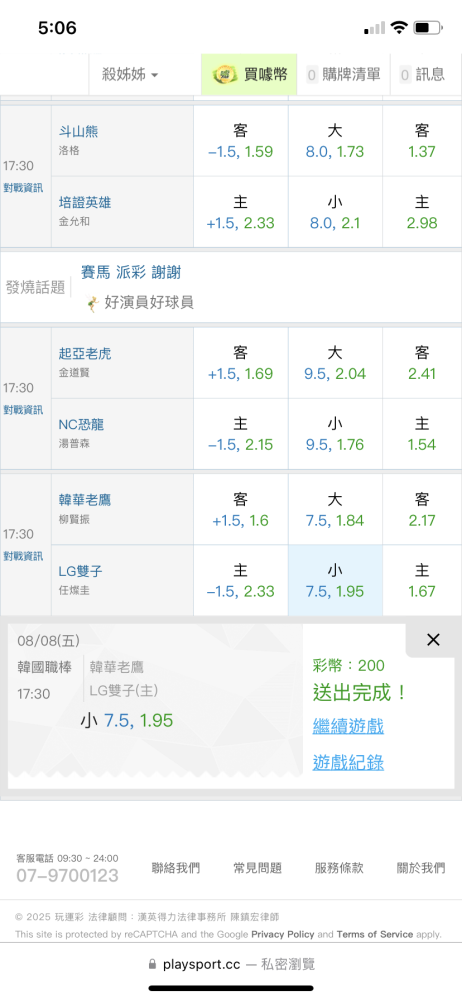Open 對戰資訊 for 韓華老鷹 game

pos(23,555)
